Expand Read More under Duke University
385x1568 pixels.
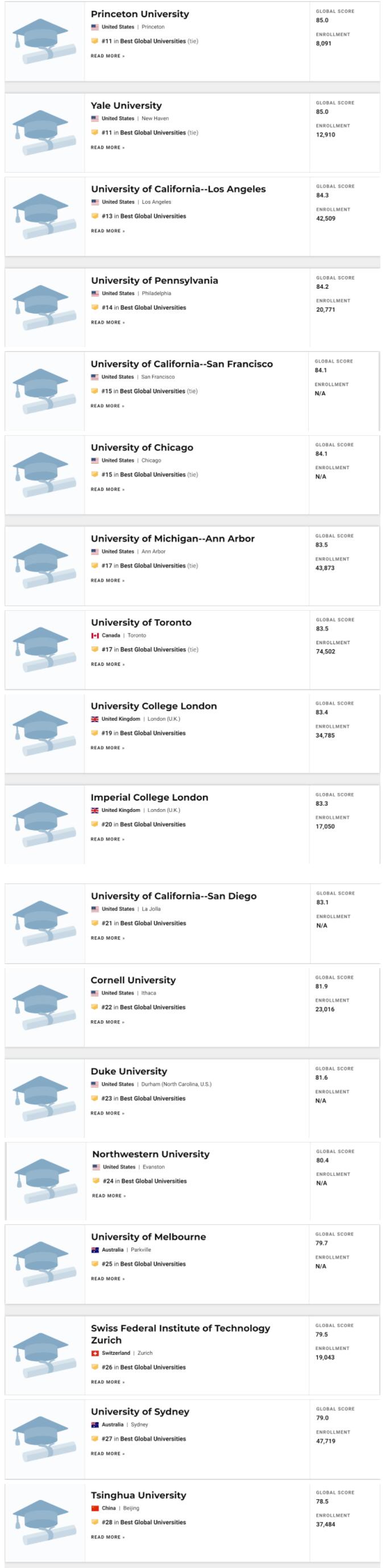click(x=107, y=1114)
